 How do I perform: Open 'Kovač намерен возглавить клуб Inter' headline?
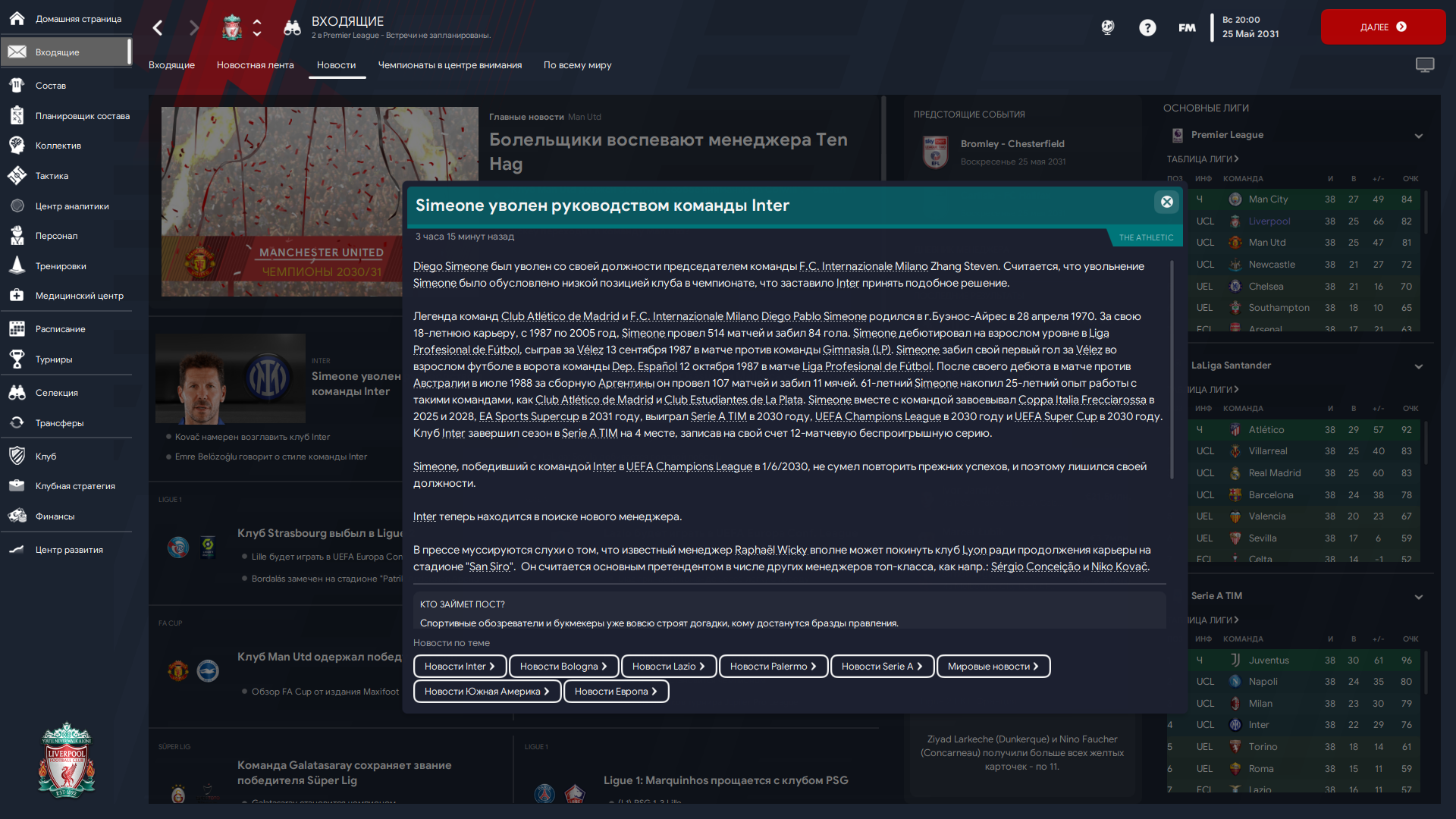253,437
